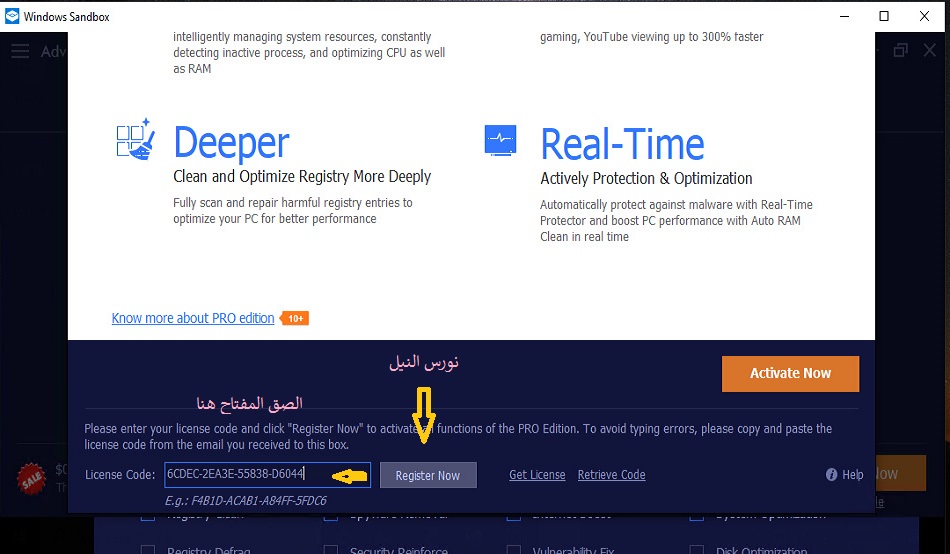Toggle the Registry Defrag checkbox
Screen dimensions: 950x554
[148, 550]
